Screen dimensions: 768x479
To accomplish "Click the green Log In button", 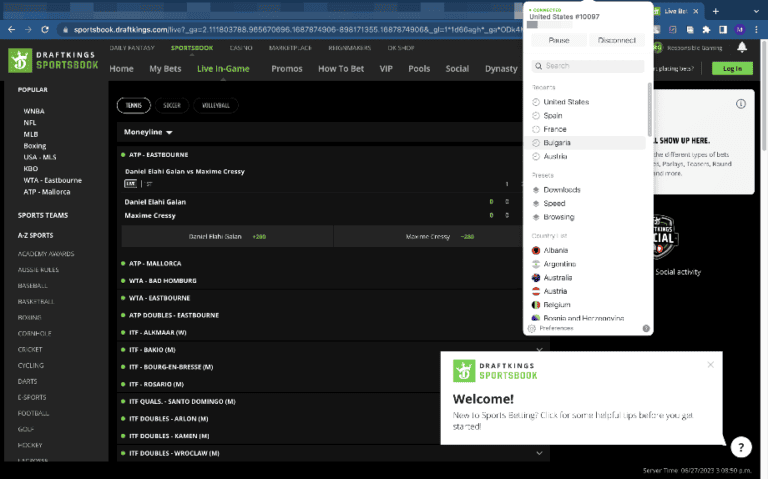I will 732,68.
